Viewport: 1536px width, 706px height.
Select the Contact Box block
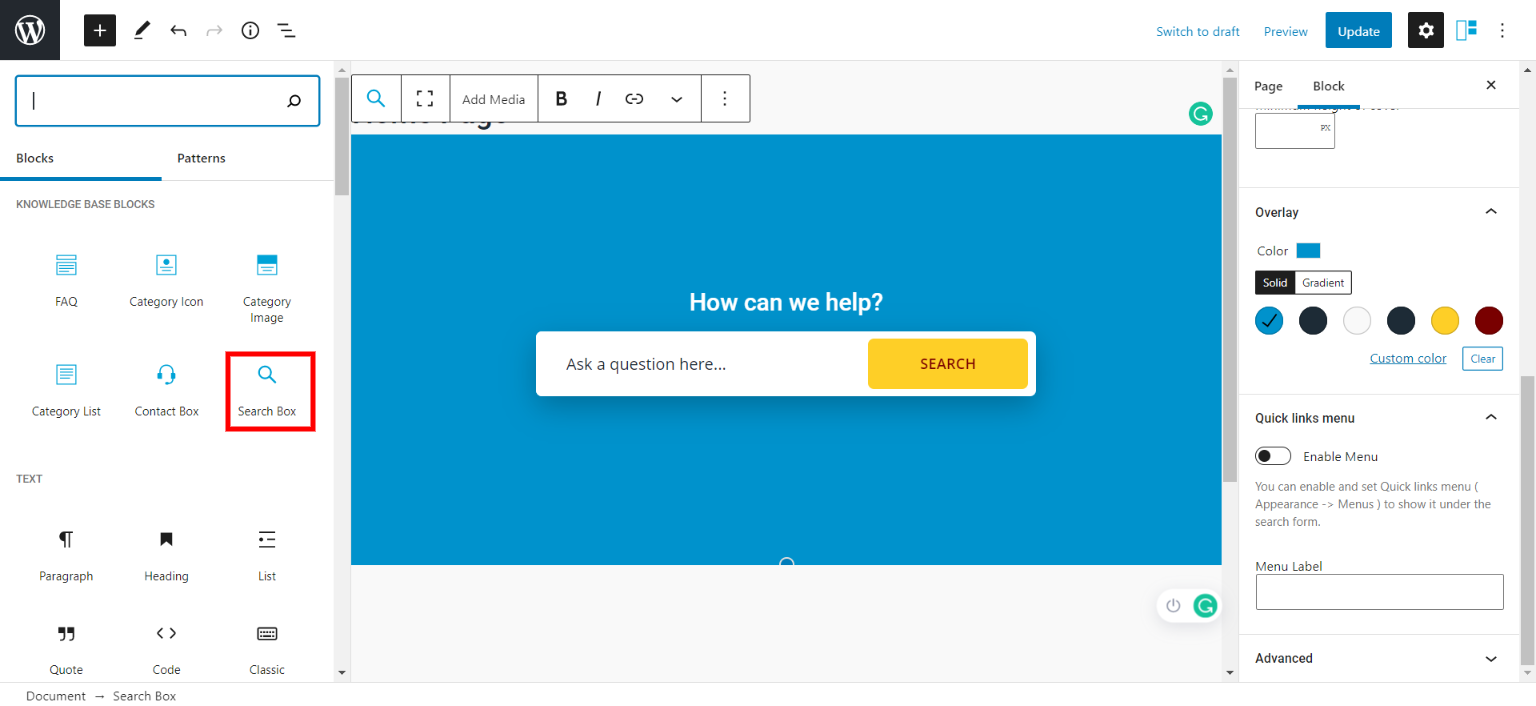pyautogui.click(x=166, y=388)
